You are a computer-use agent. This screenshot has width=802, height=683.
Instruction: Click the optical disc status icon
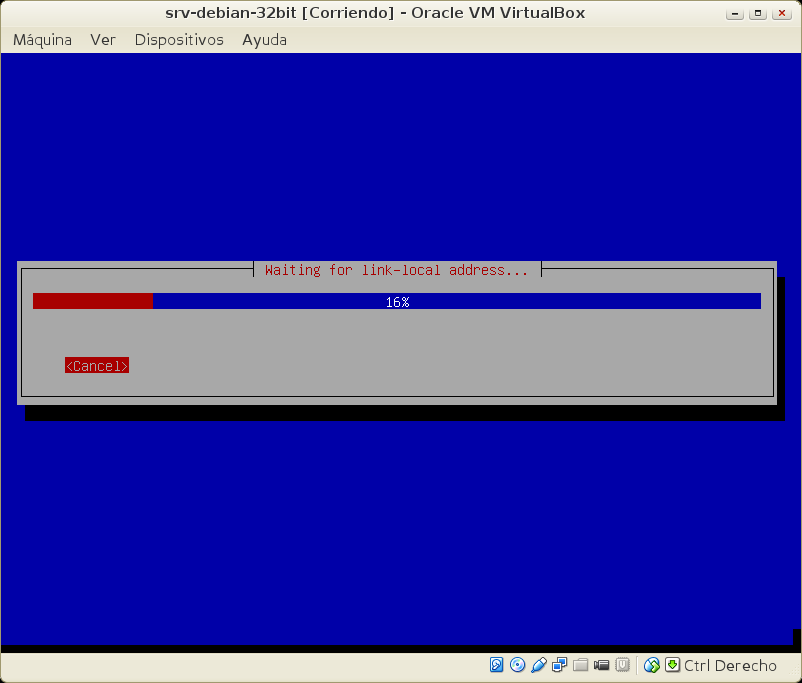point(517,665)
